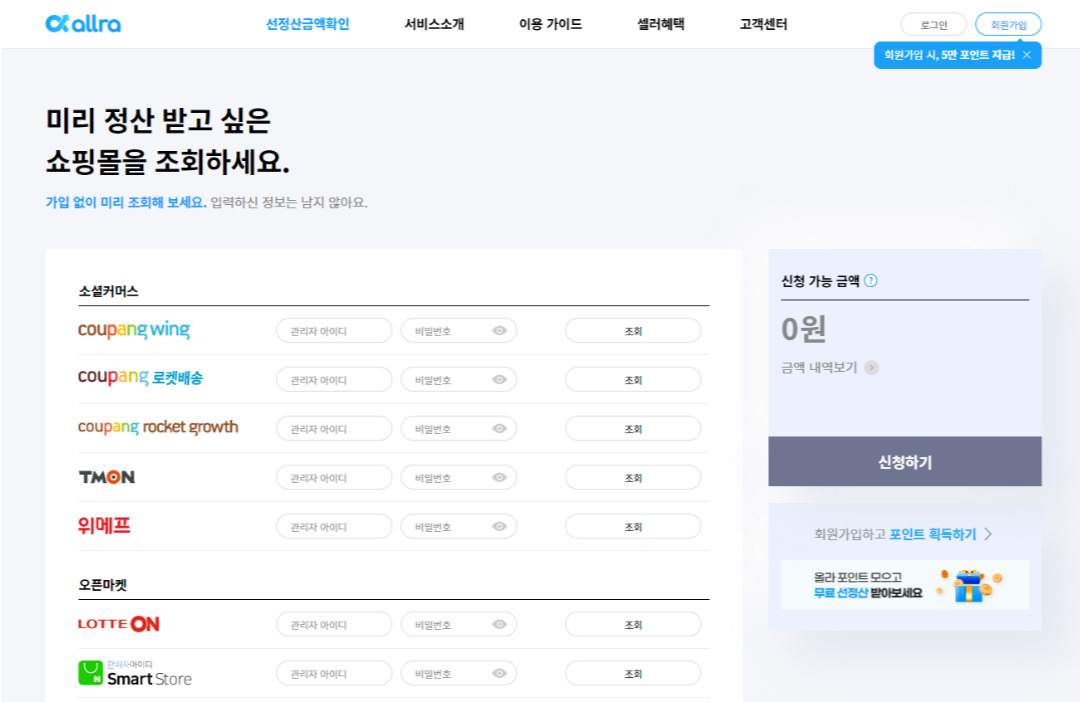The width and height of the screenshot is (1080, 702).
Task: Click the LOTTE ON logo
Action: (118, 624)
